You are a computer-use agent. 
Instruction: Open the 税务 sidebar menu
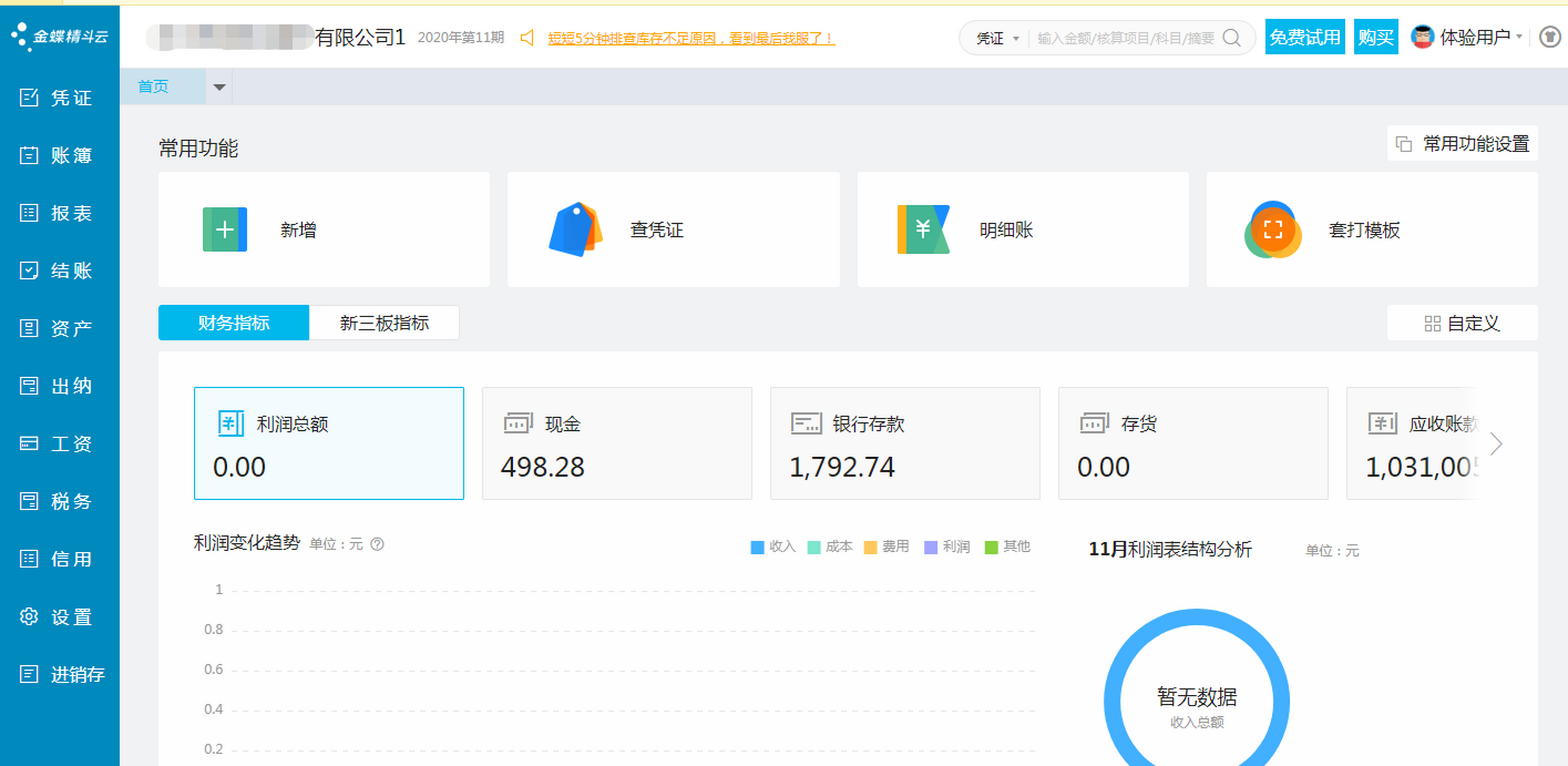[x=56, y=501]
